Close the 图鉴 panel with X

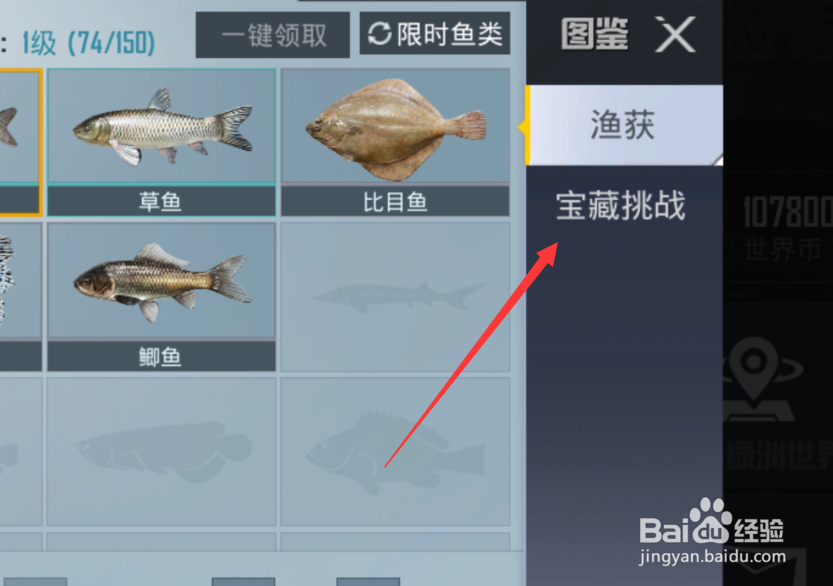675,35
